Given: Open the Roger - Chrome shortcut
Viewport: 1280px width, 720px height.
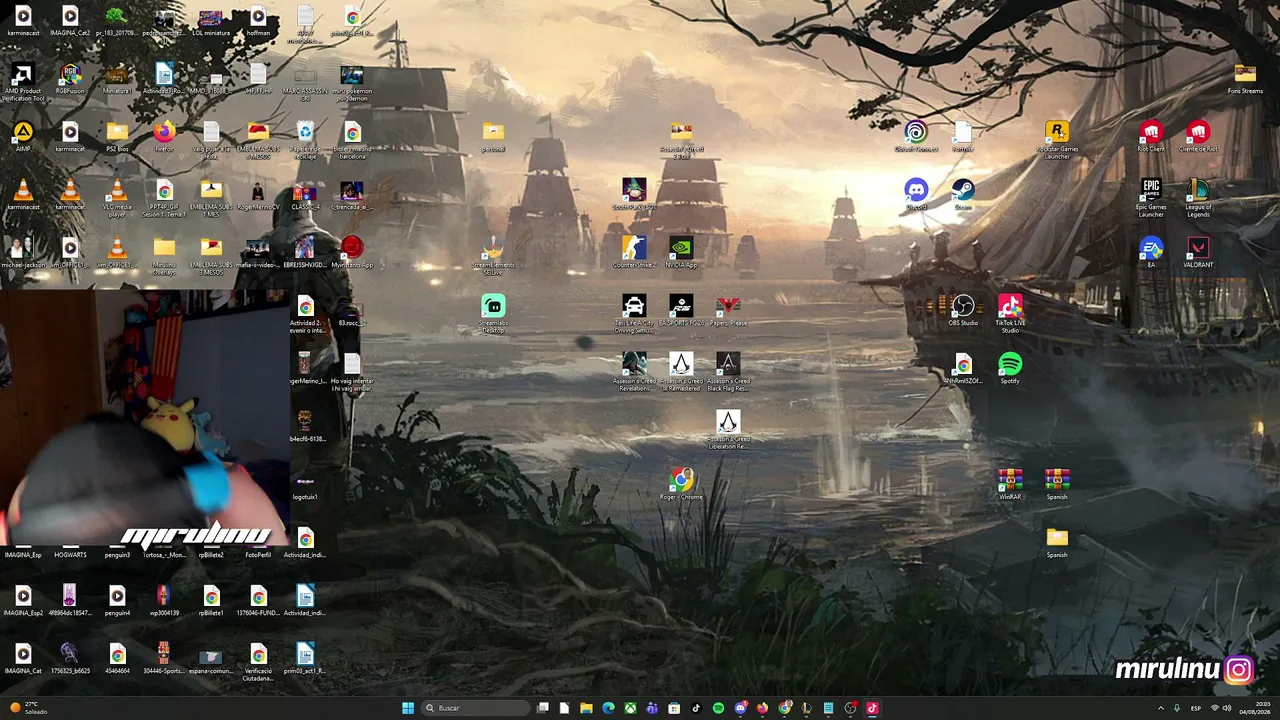Looking at the screenshot, I should click(681, 483).
